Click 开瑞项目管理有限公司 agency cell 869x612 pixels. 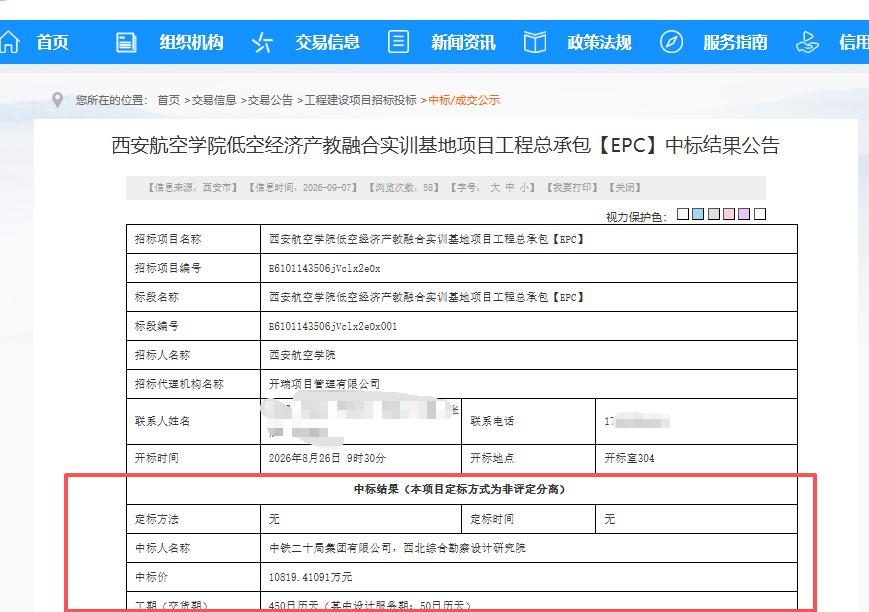529,384
